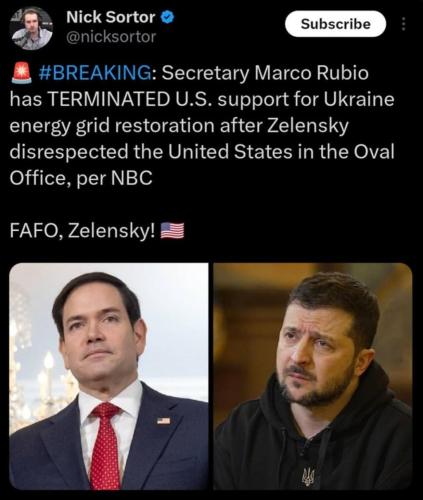Click the word TERMINATED in the post

[x=109, y=99]
